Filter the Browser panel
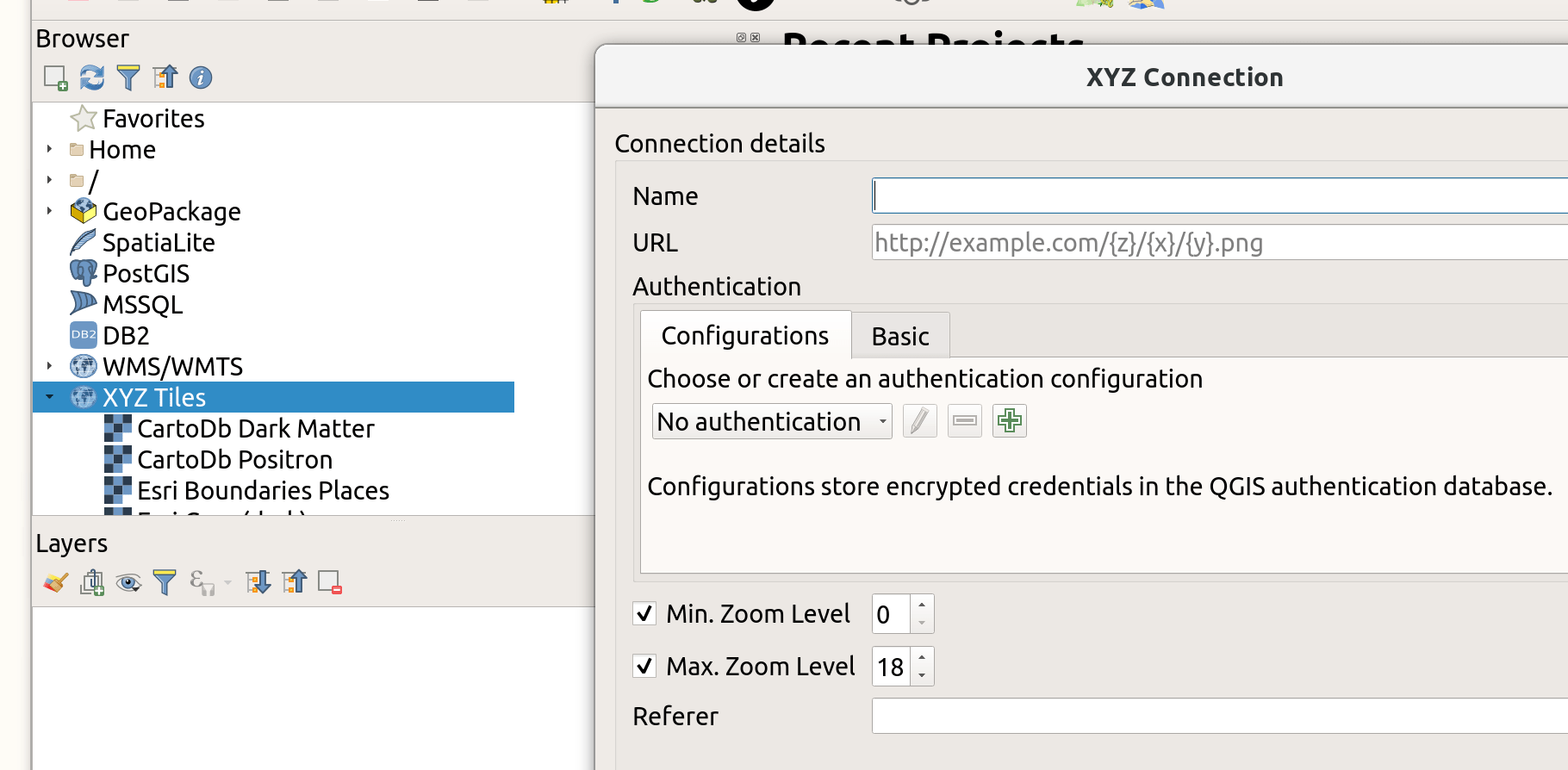Viewport: 1568px width, 770px height. (128, 78)
